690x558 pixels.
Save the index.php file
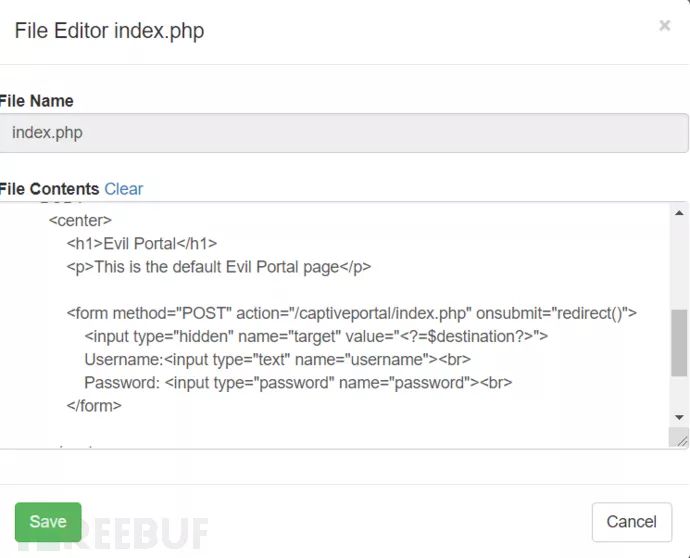(x=48, y=521)
